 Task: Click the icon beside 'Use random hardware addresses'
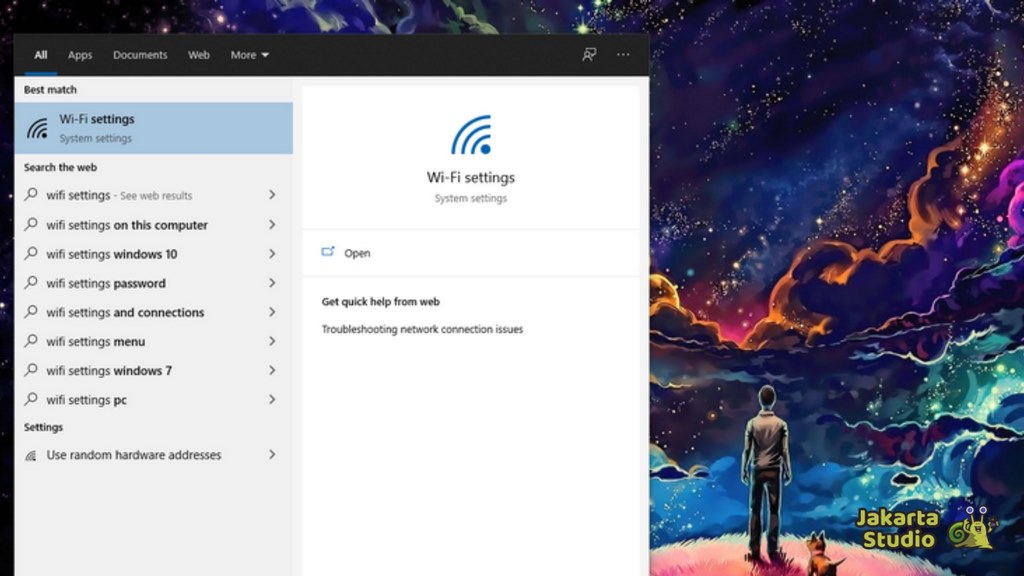32,455
